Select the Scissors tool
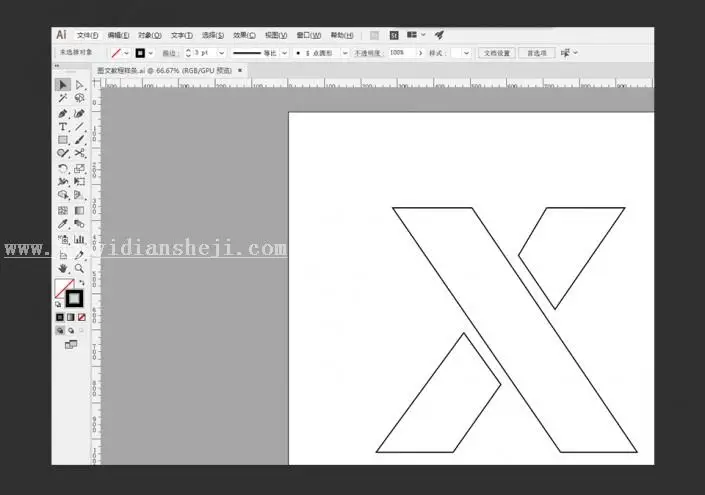This screenshot has height=495, width=705. [x=80, y=153]
